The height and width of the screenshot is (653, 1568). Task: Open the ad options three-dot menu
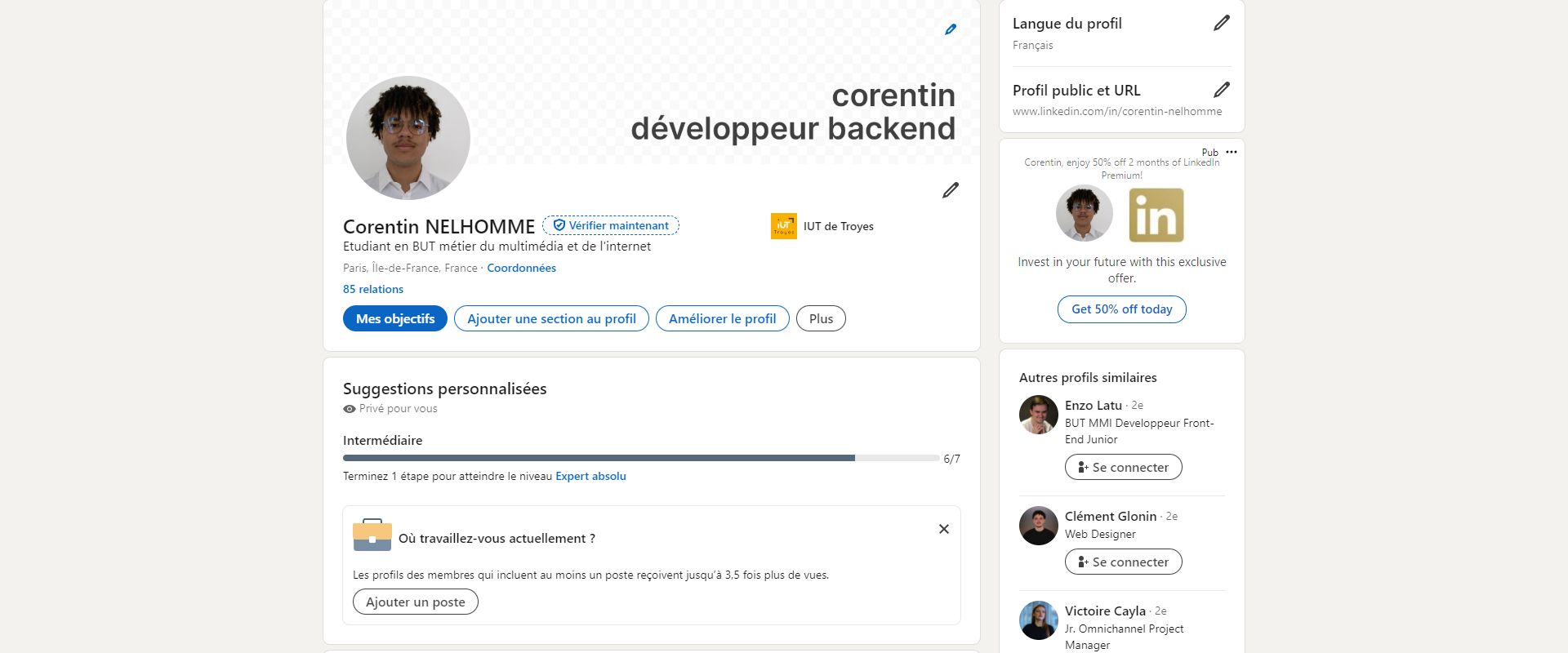pyautogui.click(x=1232, y=152)
